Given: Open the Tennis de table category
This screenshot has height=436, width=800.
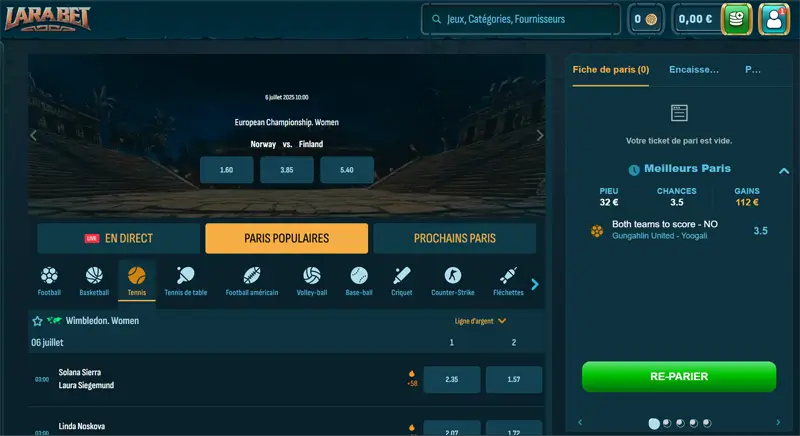Looking at the screenshot, I should [186, 280].
